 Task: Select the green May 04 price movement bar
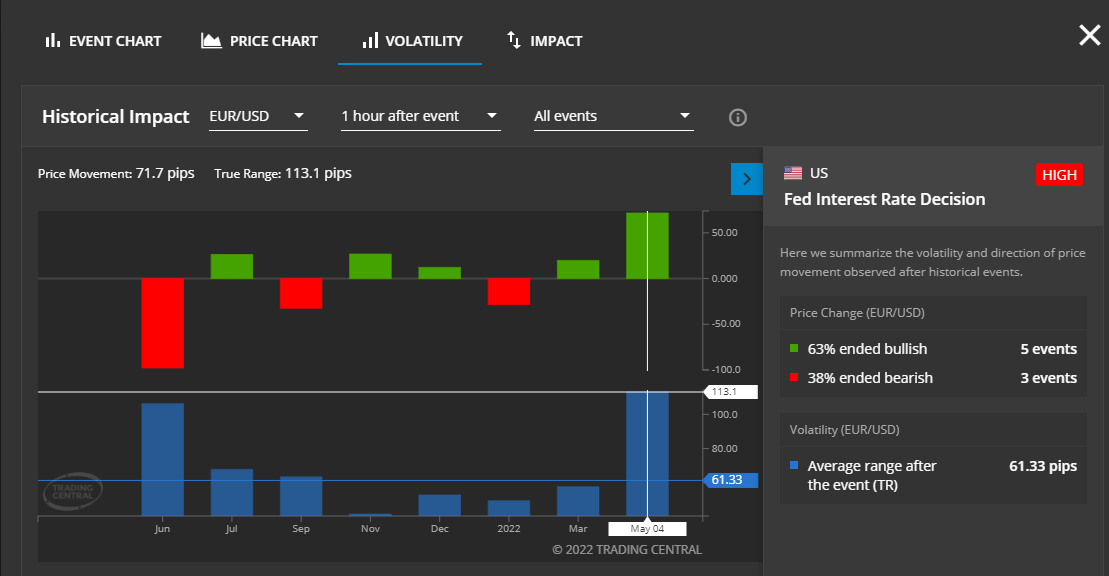(647, 246)
